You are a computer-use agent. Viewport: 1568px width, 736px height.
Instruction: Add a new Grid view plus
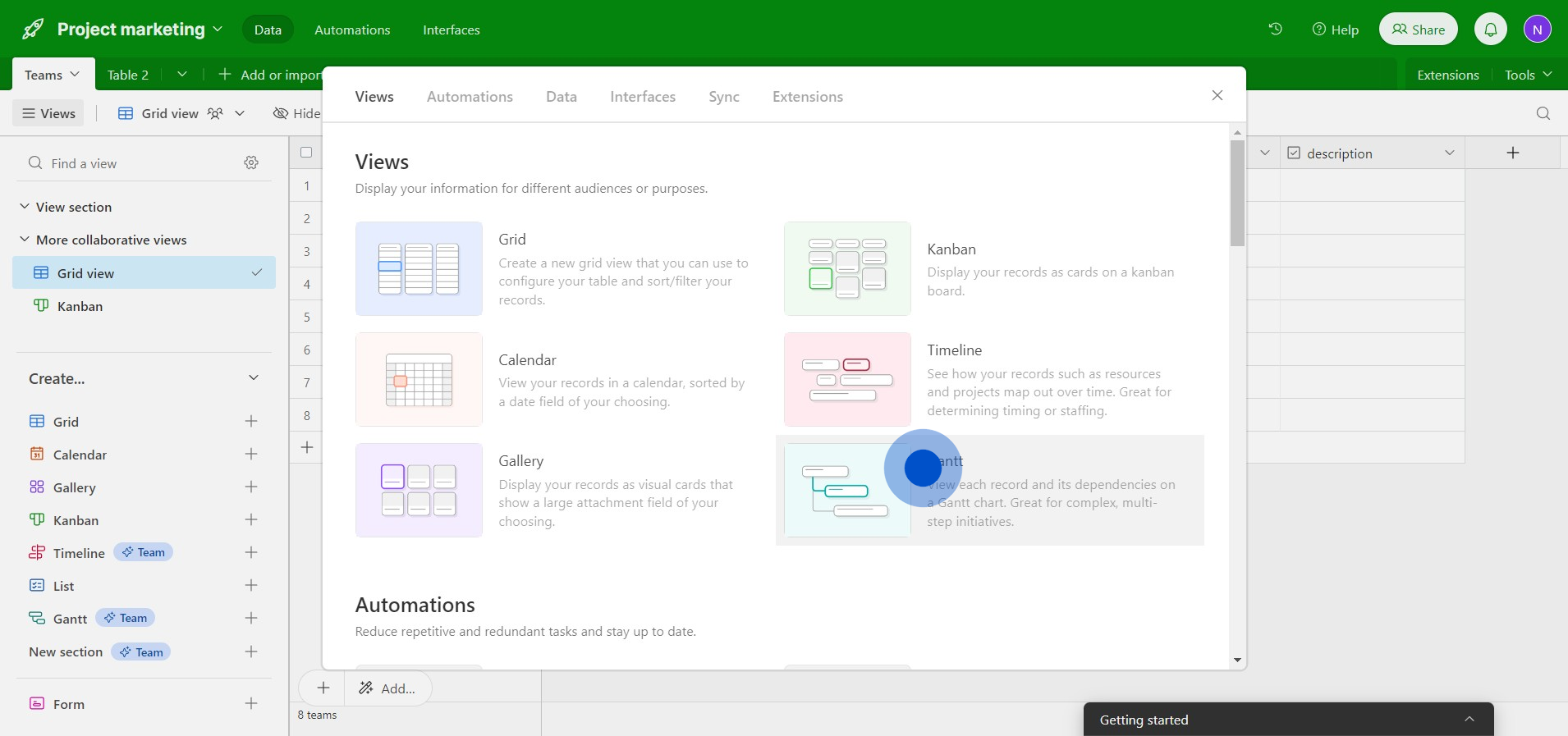click(251, 421)
